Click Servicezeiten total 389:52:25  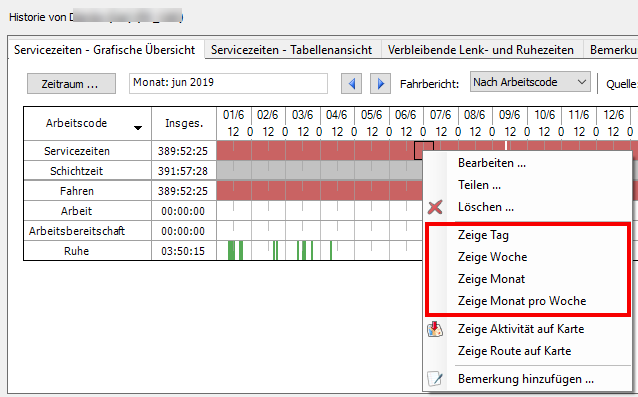[183, 151]
